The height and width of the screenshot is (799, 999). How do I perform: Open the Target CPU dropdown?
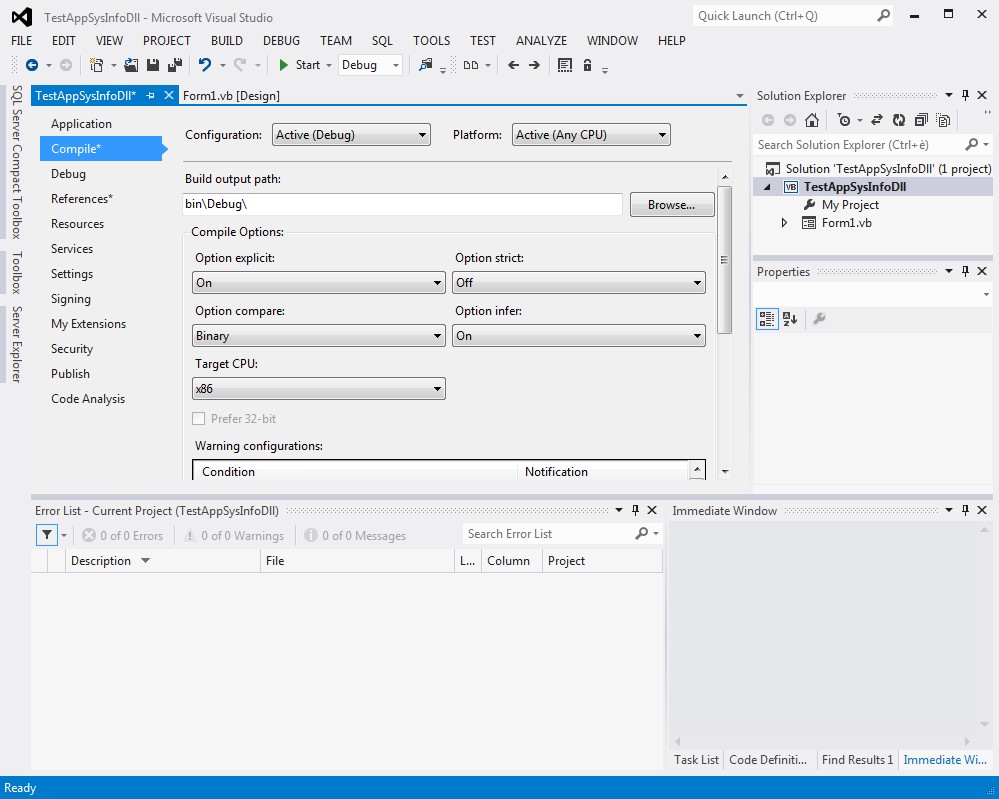pyautogui.click(x=319, y=389)
